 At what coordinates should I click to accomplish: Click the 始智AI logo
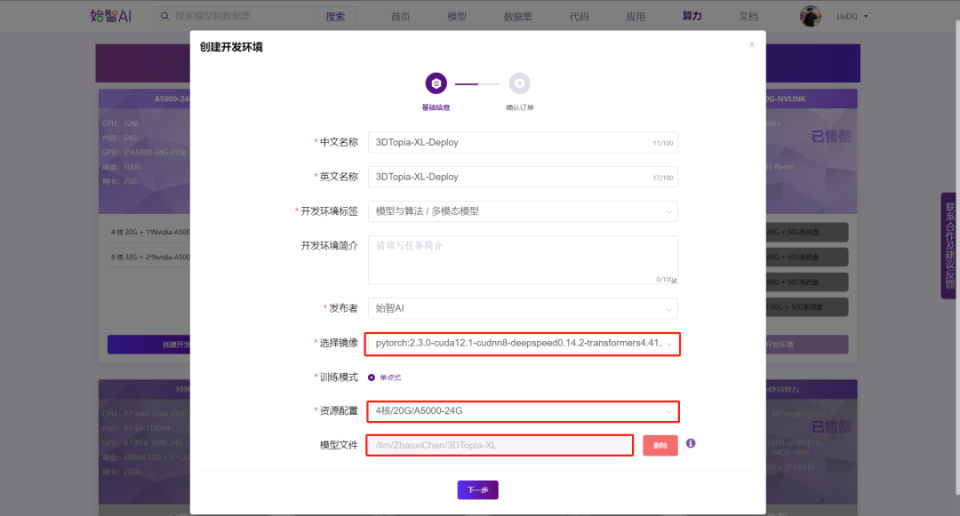pos(111,16)
